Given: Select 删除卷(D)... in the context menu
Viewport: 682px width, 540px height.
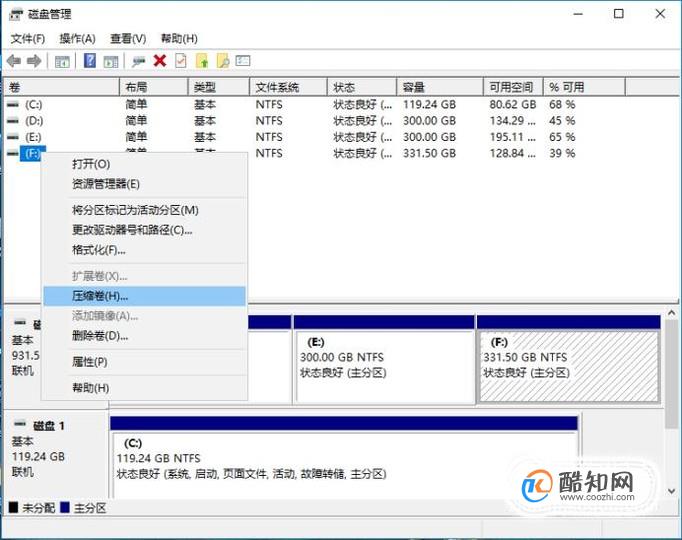Looking at the screenshot, I should click(x=144, y=336).
